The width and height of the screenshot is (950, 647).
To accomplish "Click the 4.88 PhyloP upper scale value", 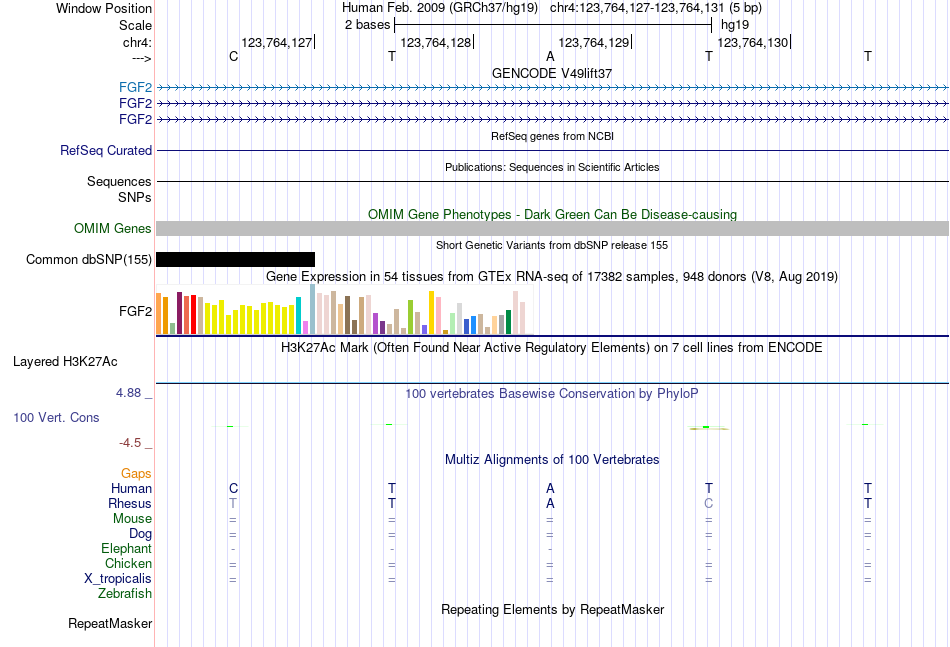I will pos(128,393).
